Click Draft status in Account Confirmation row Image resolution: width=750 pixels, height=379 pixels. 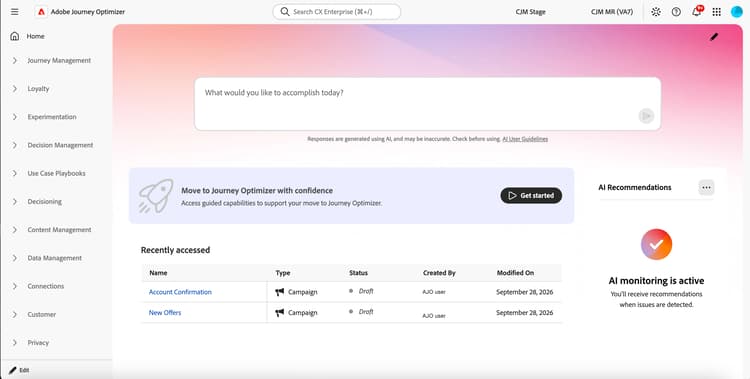[x=366, y=291]
